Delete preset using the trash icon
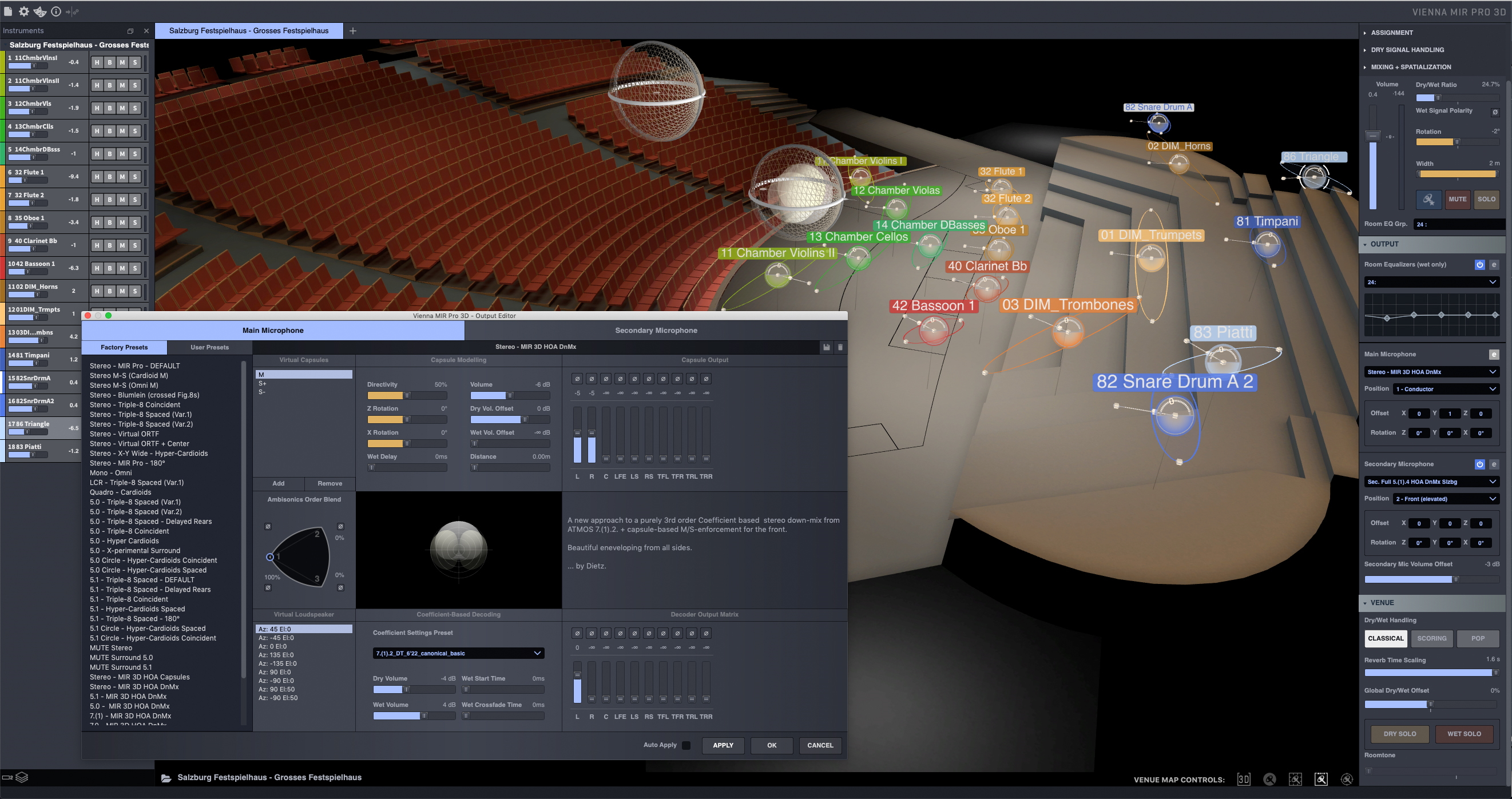The image size is (1512, 799). point(840,347)
